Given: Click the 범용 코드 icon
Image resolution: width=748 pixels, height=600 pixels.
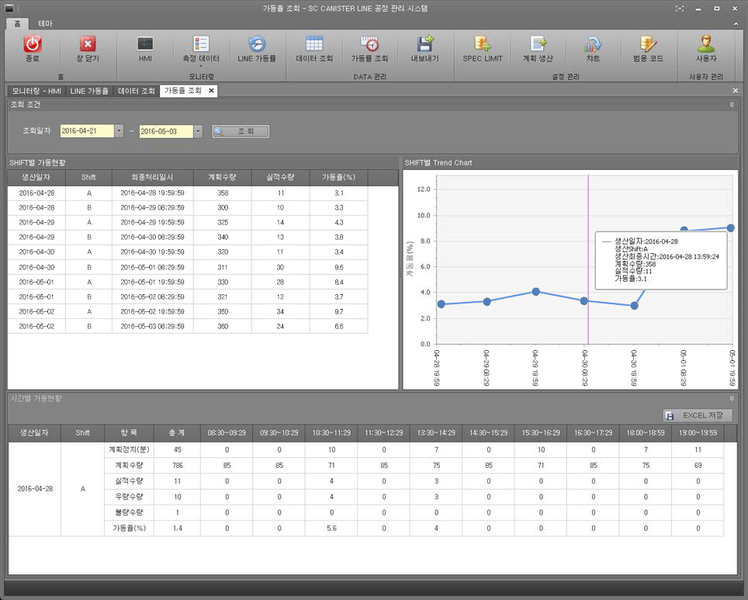Looking at the screenshot, I should coord(648,44).
